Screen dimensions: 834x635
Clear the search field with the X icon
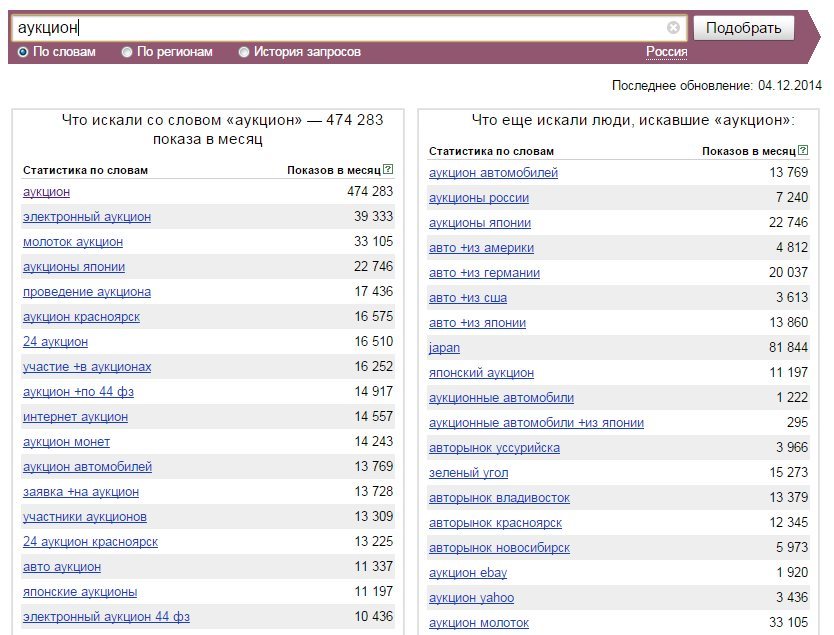tap(673, 28)
